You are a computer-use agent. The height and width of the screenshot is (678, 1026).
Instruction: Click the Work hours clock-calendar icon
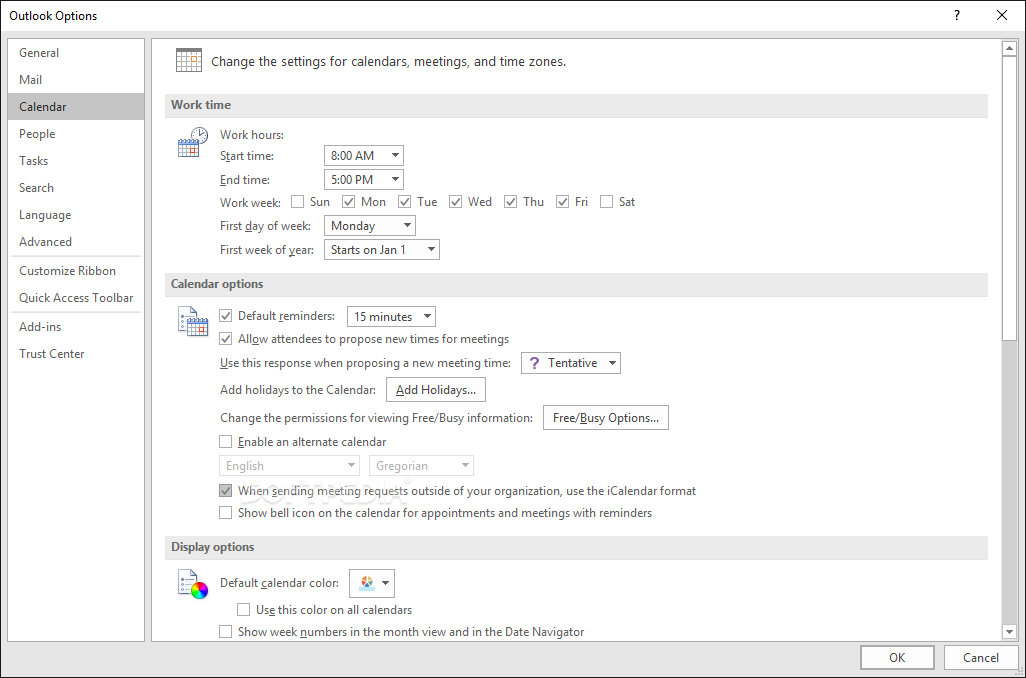tap(192, 142)
